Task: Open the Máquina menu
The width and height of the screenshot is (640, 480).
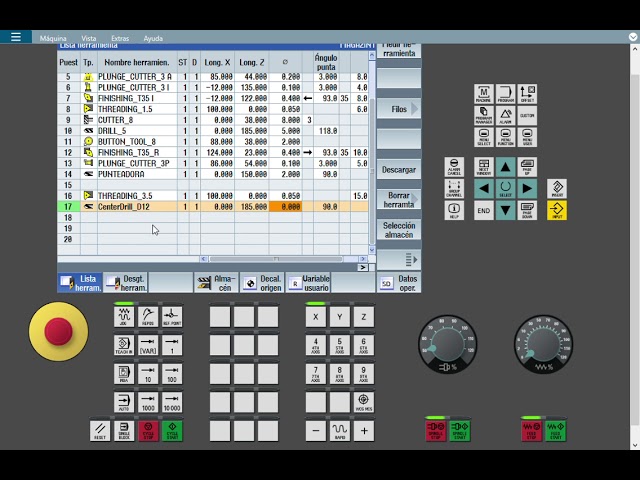Action: [x=53, y=38]
